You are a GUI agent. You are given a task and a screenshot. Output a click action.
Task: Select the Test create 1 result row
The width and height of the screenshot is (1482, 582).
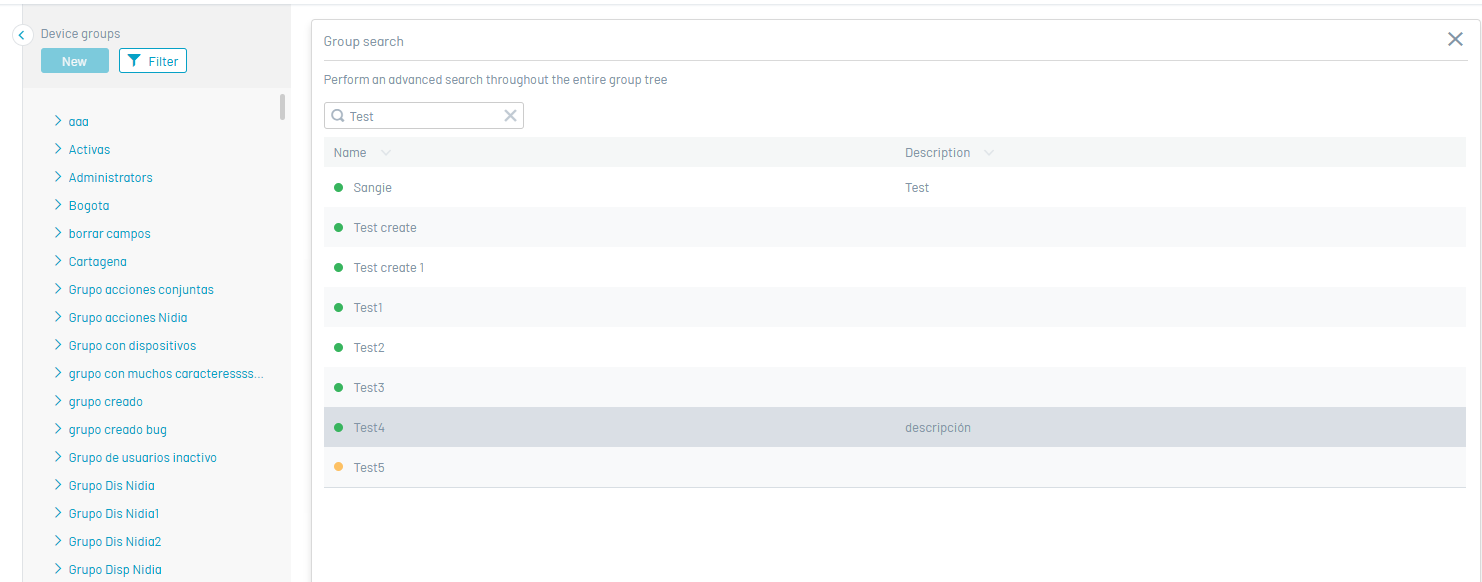pos(389,267)
